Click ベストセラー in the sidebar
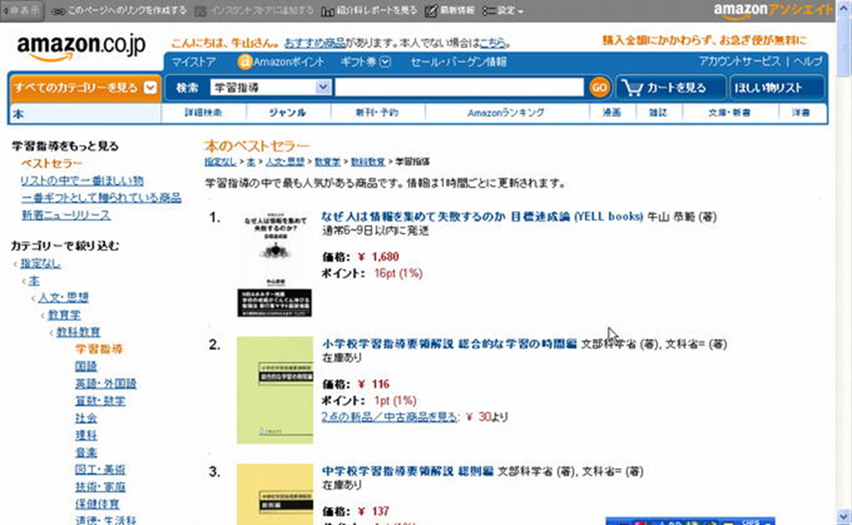The image size is (852, 525). 52,163
